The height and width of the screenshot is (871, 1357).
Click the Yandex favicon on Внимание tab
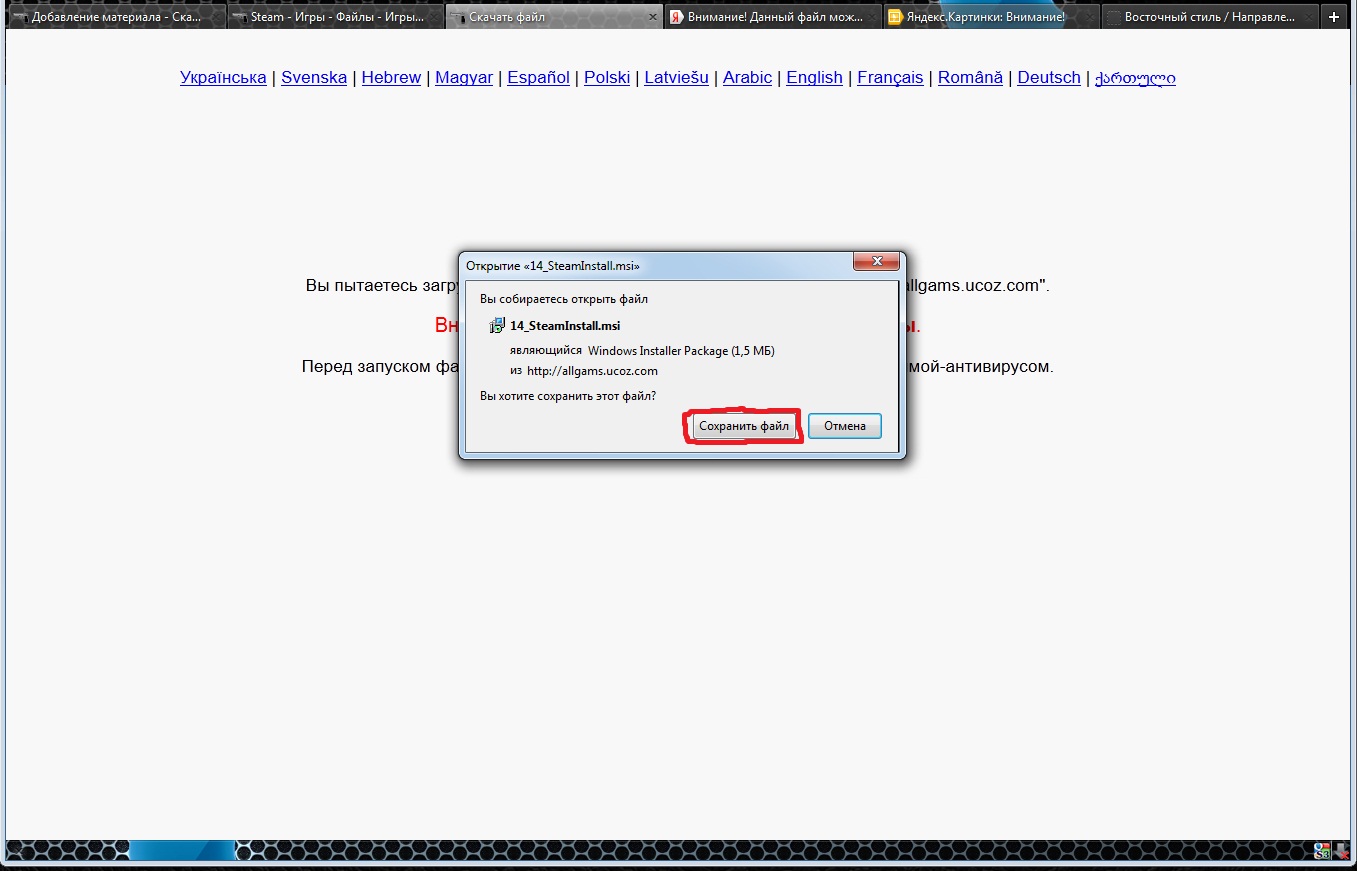point(677,17)
